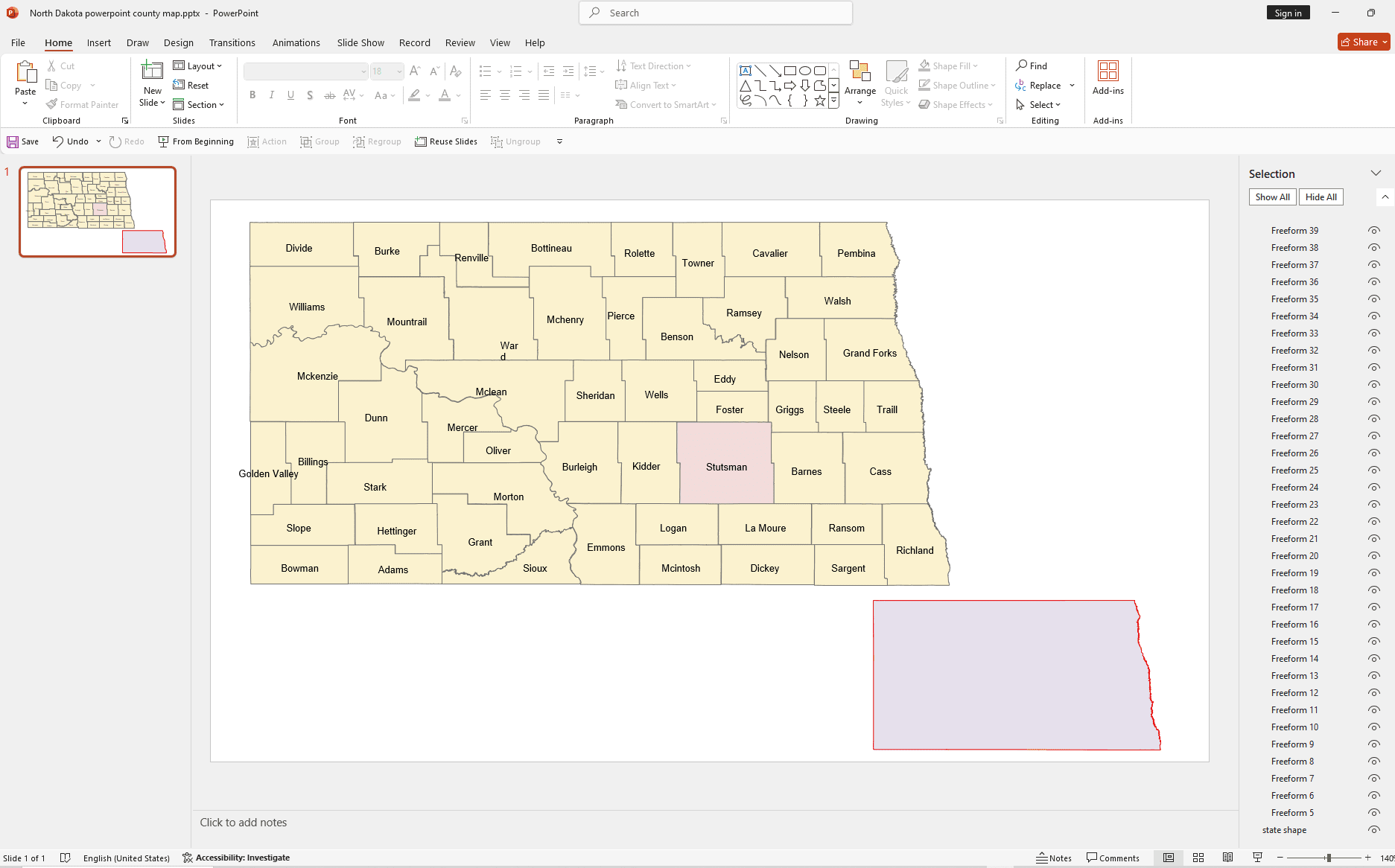The height and width of the screenshot is (868, 1395).
Task: Zoom out with the minus icon
Action: [1280, 858]
